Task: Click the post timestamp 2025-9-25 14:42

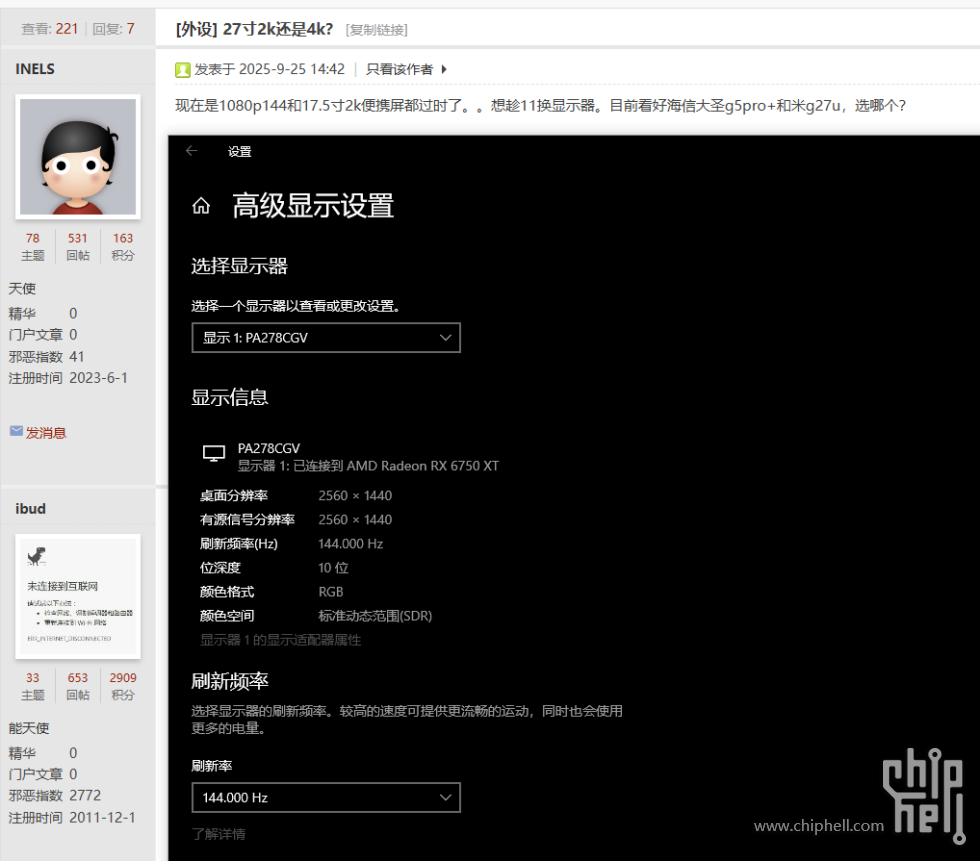Action: tap(292, 69)
